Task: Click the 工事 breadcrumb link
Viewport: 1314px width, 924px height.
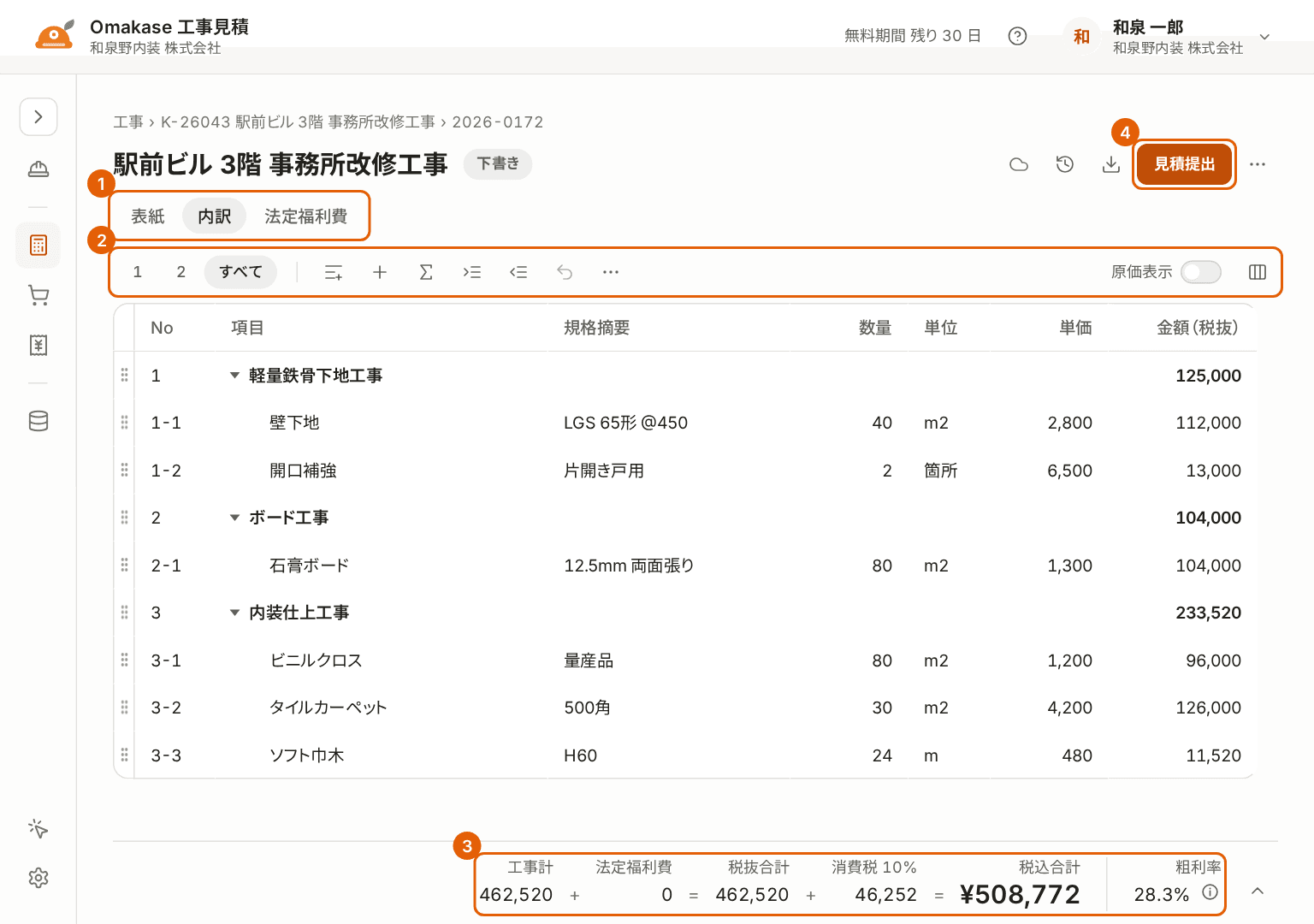Action: 128,122
